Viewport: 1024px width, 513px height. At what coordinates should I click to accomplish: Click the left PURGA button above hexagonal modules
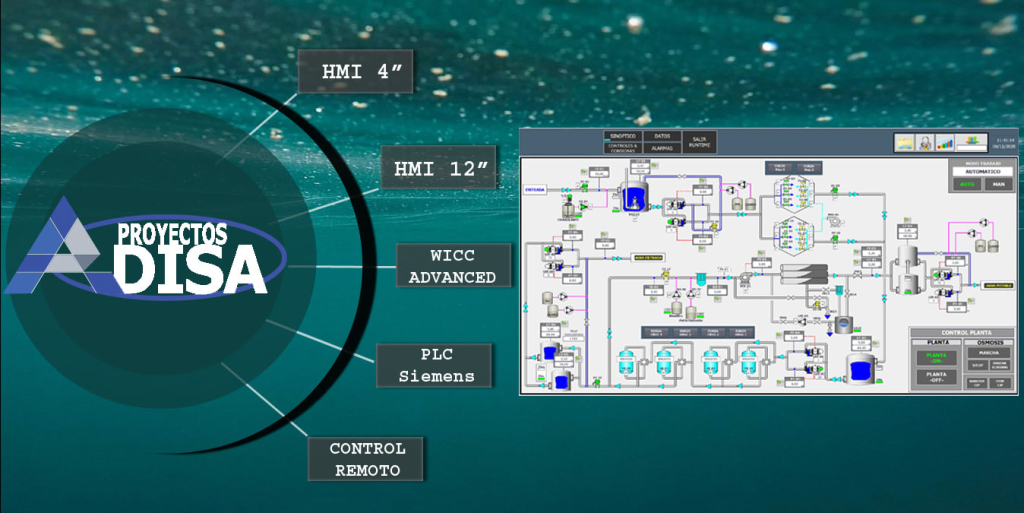tap(779, 168)
